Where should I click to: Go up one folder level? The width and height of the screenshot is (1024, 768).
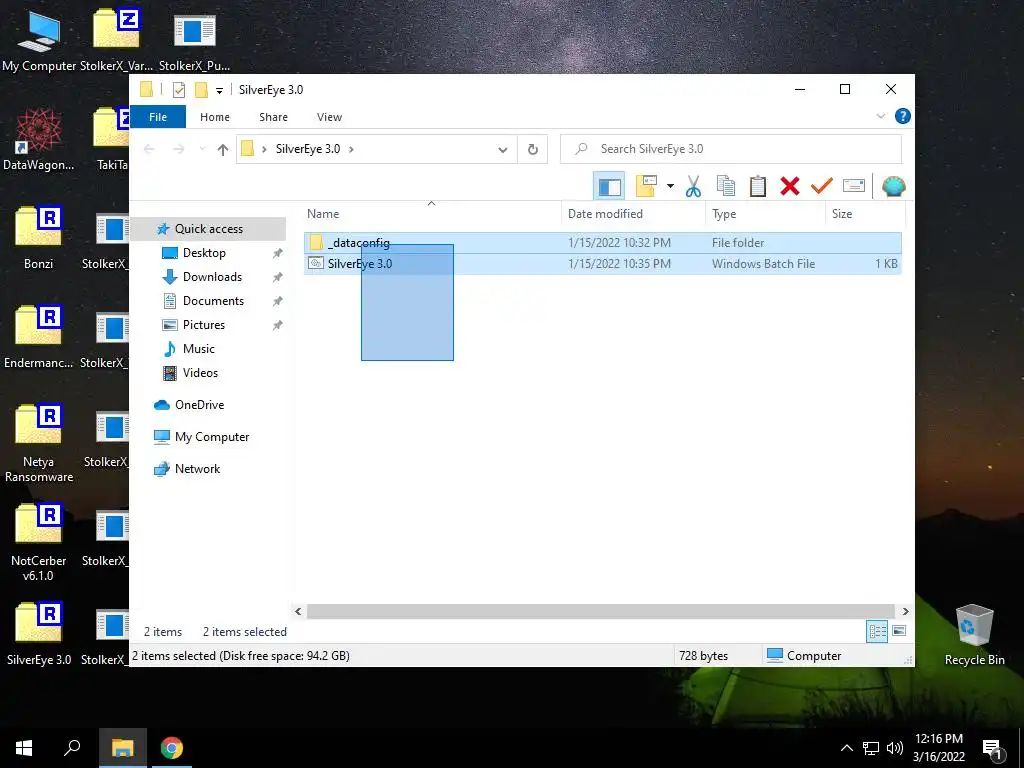pos(223,150)
